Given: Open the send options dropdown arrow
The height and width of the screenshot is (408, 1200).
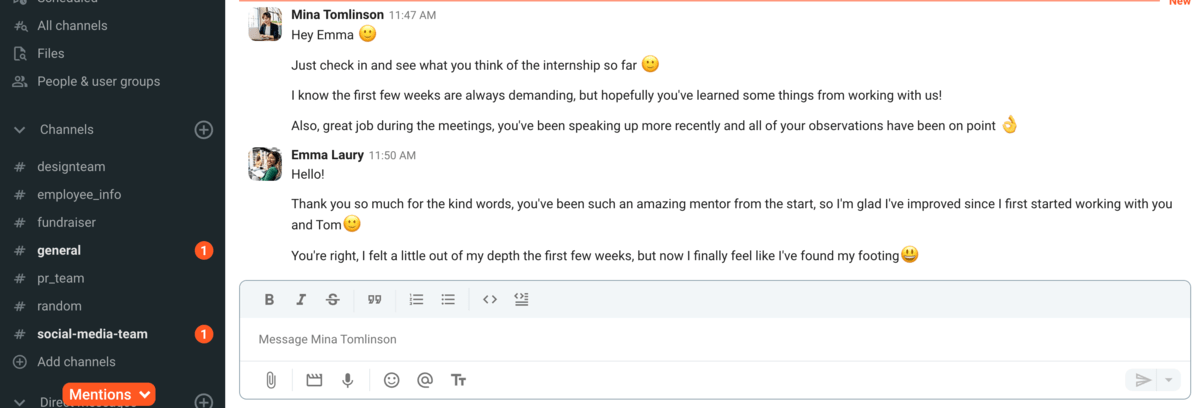Looking at the screenshot, I should [x=1170, y=380].
